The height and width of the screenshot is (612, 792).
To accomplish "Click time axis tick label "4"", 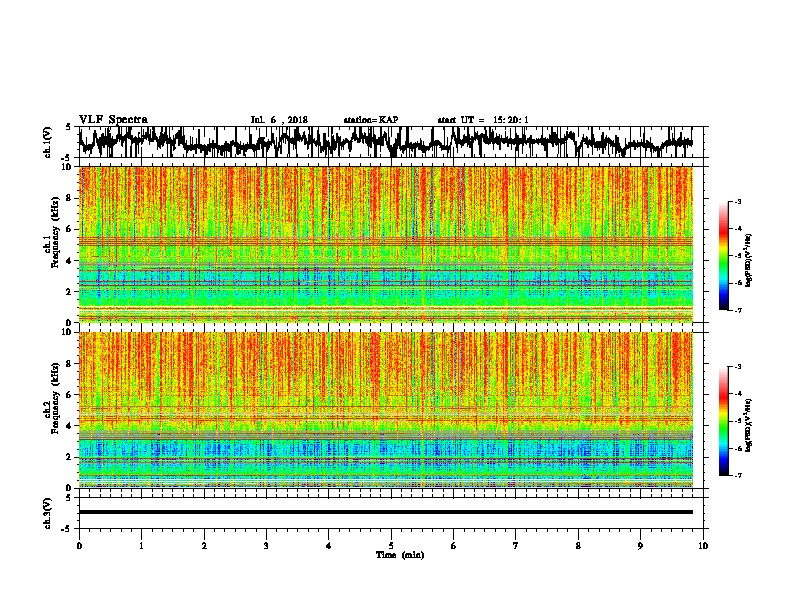I will (329, 546).
